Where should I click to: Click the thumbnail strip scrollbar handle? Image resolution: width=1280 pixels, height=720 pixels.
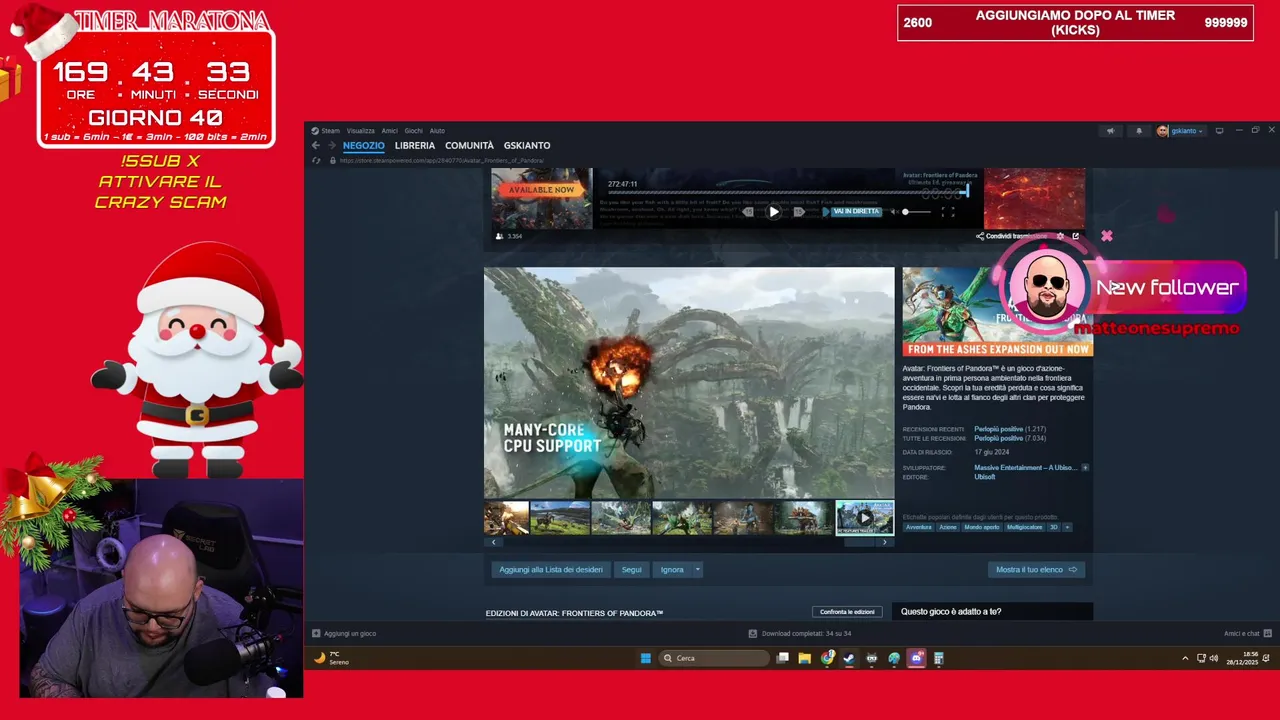pos(860,542)
